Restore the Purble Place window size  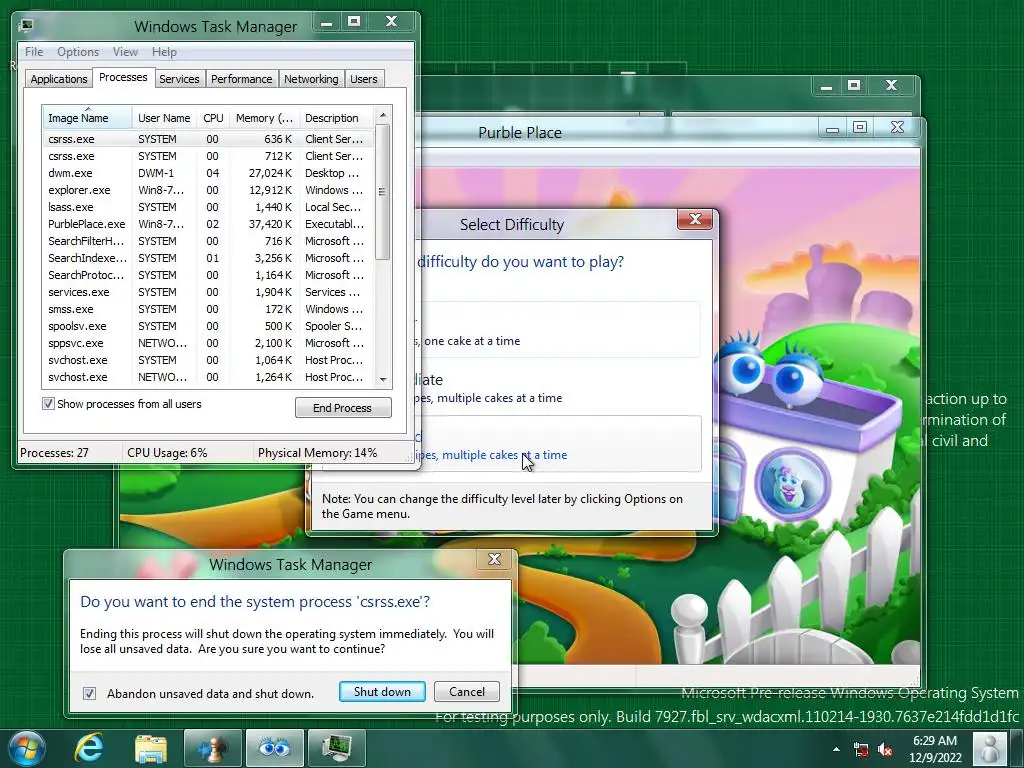click(x=860, y=127)
